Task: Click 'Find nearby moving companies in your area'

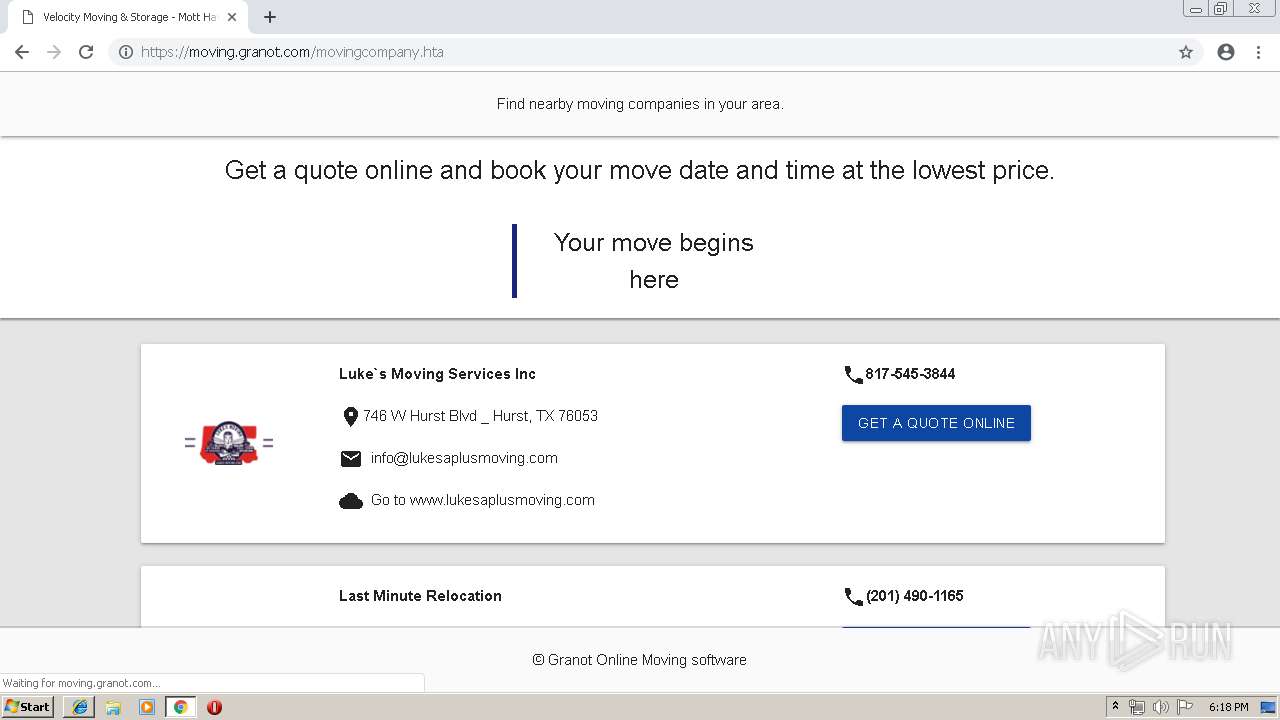Action: click(x=640, y=104)
